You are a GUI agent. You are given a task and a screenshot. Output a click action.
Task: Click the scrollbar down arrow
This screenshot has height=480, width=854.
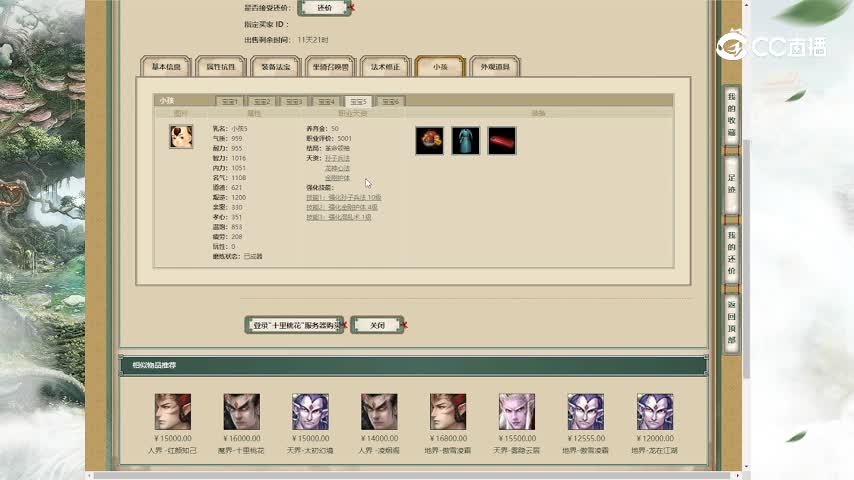point(746,467)
